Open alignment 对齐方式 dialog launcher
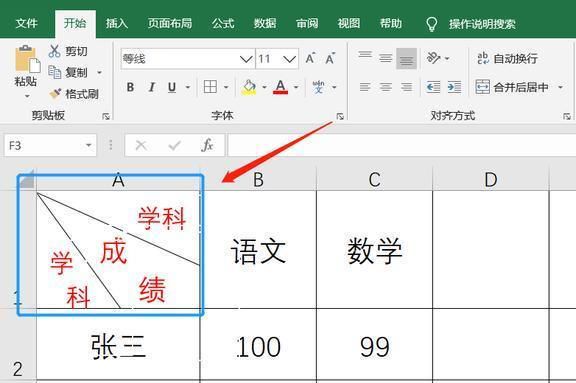Viewport: 576px width, 383px height. pos(567,116)
